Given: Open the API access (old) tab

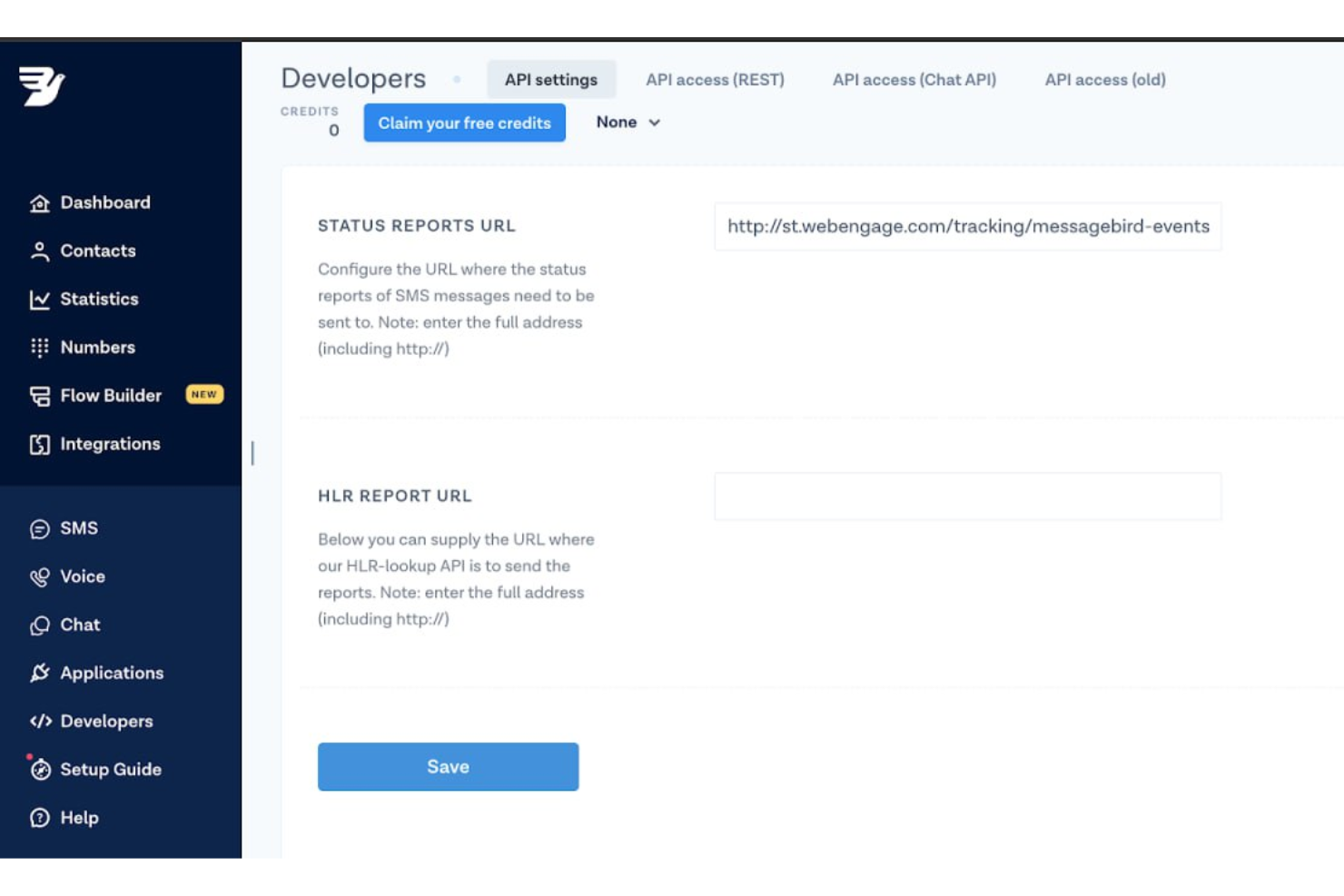Looking at the screenshot, I should point(1105,80).
